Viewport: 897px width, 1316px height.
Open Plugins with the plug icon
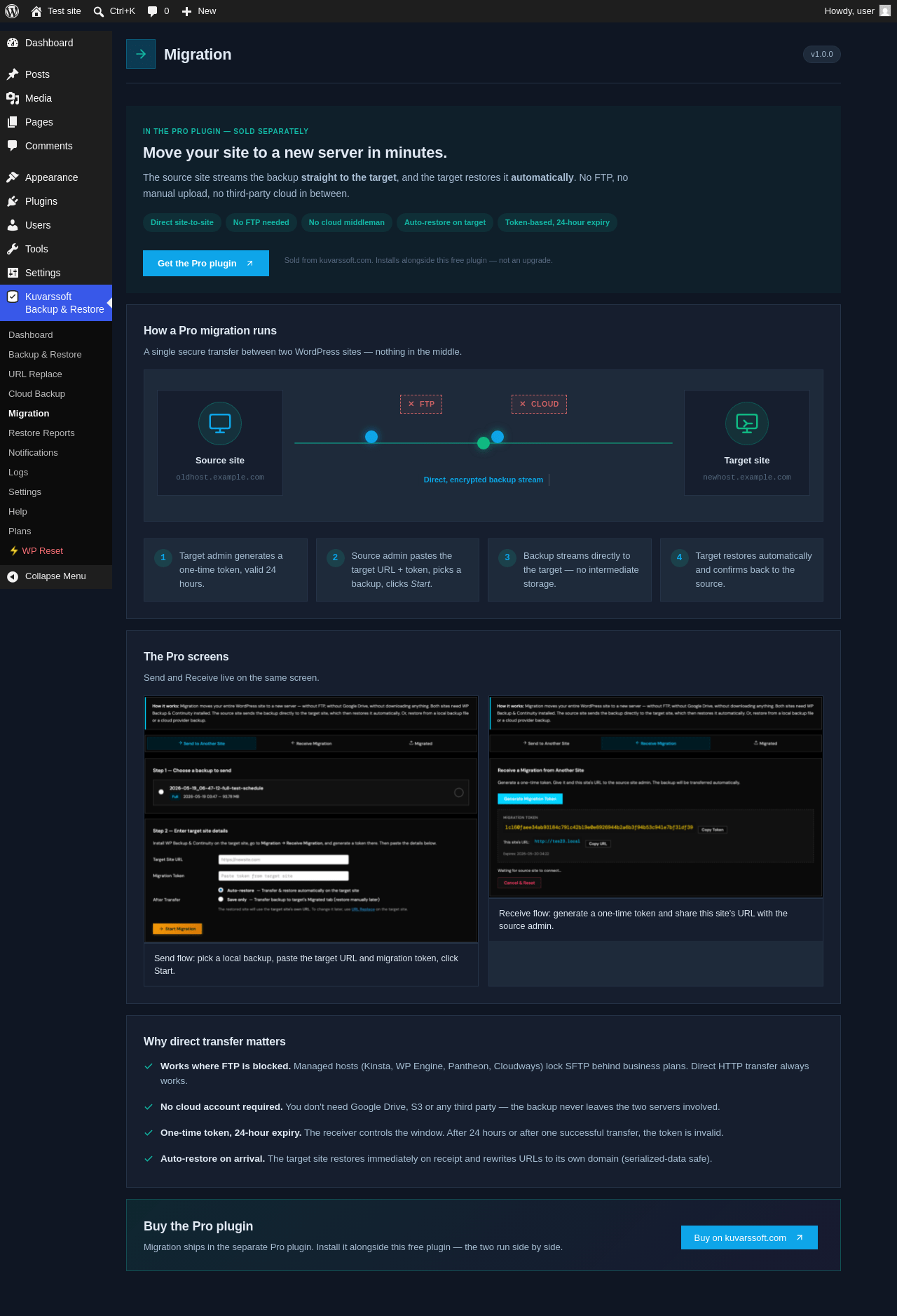click(13, 201)
